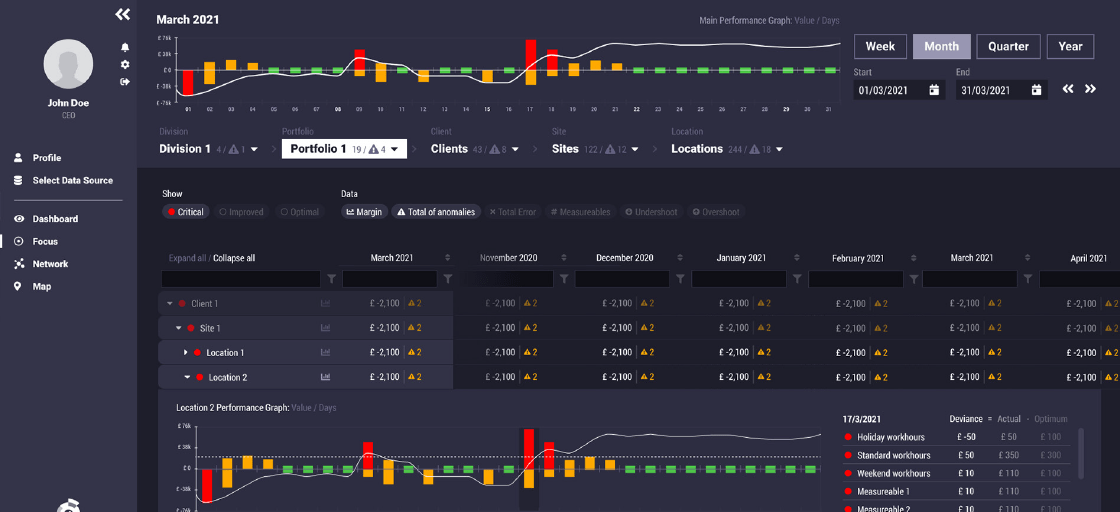1120x512 pixels.
Task: Select the Quarter range button
Action: tap(1008, 46)
